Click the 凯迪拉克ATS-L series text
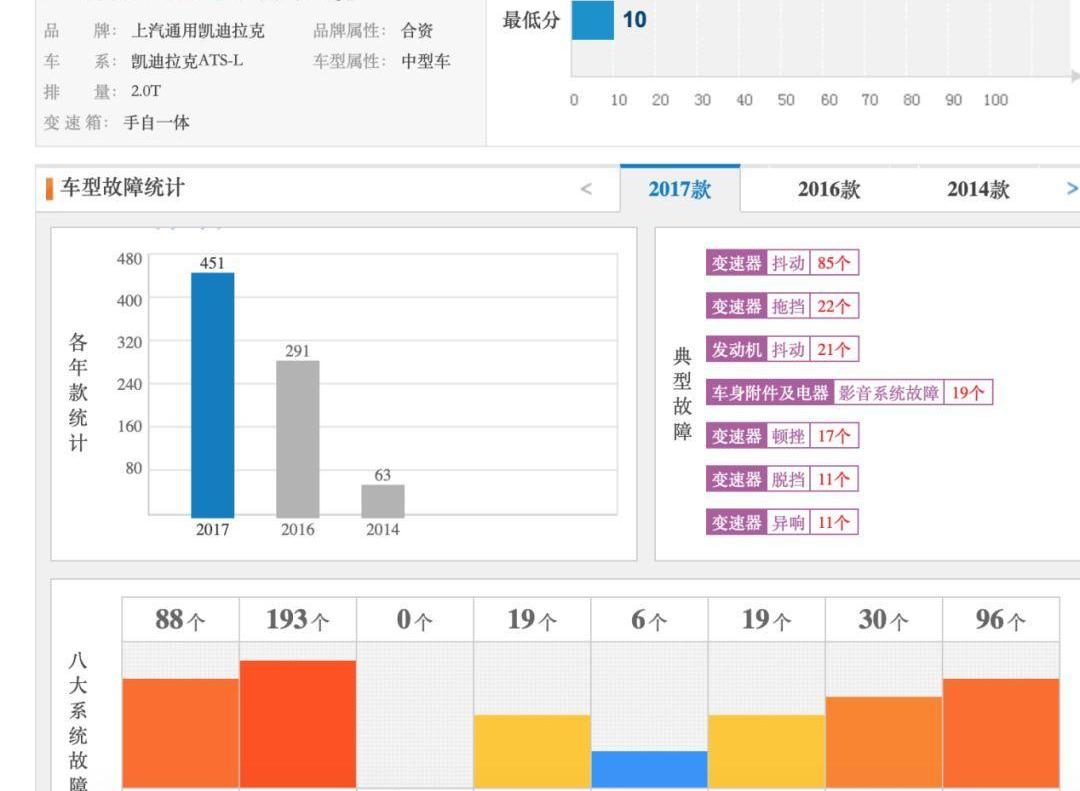 pos(187,61)
